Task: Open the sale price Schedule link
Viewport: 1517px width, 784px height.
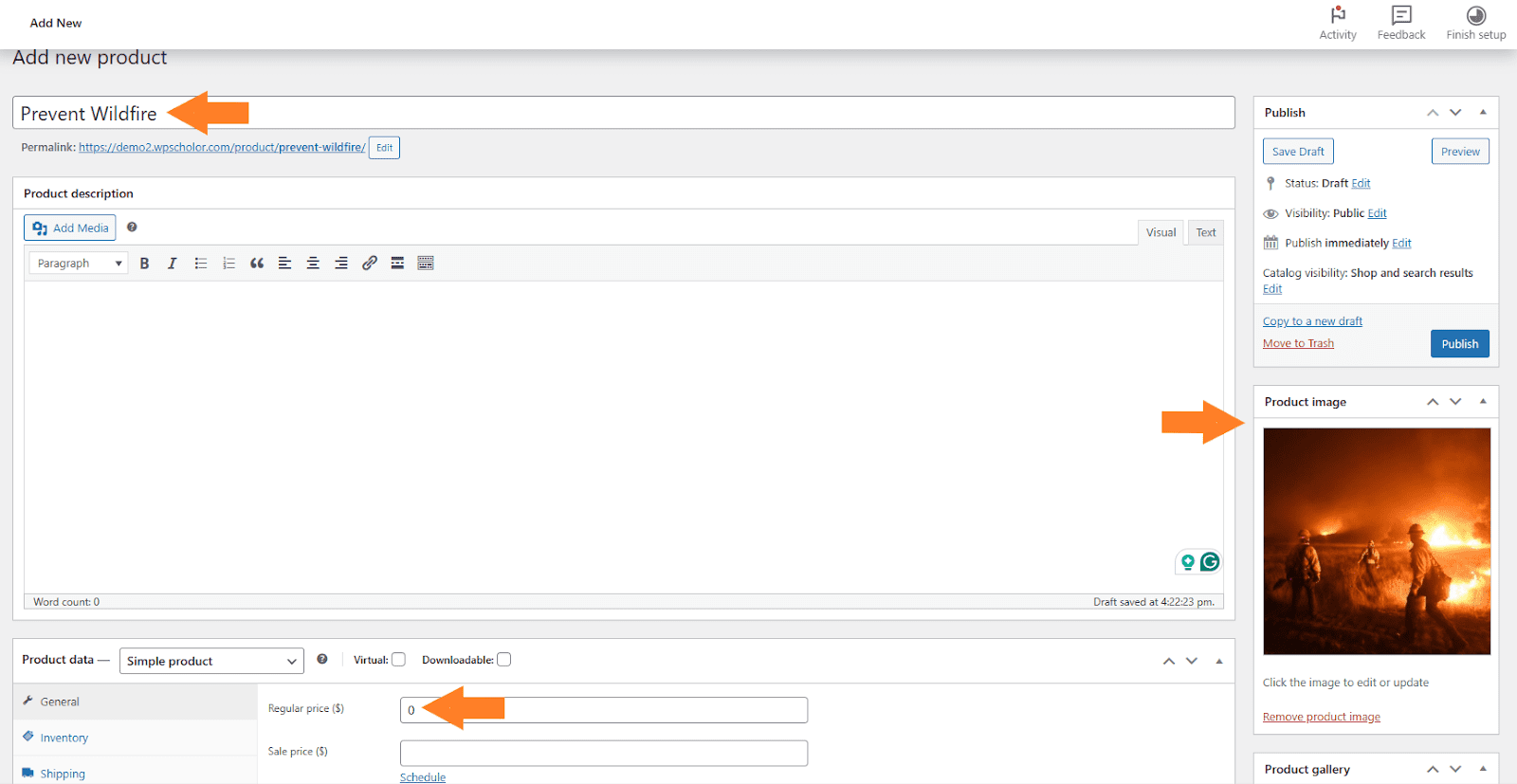Action: coord(422,777)
